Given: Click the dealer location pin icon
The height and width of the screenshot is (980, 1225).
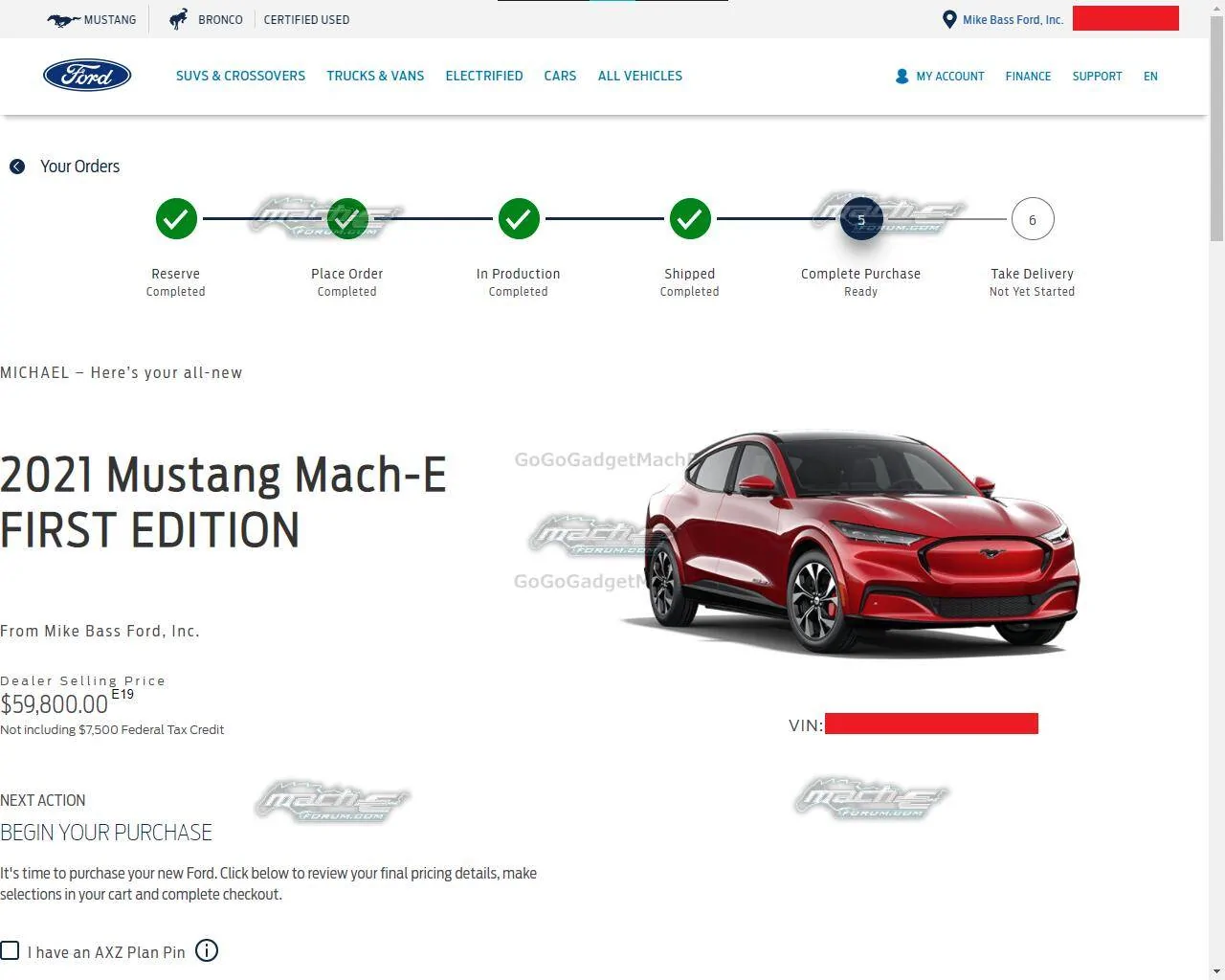Looking at the screenshot, I should [949, 19].
